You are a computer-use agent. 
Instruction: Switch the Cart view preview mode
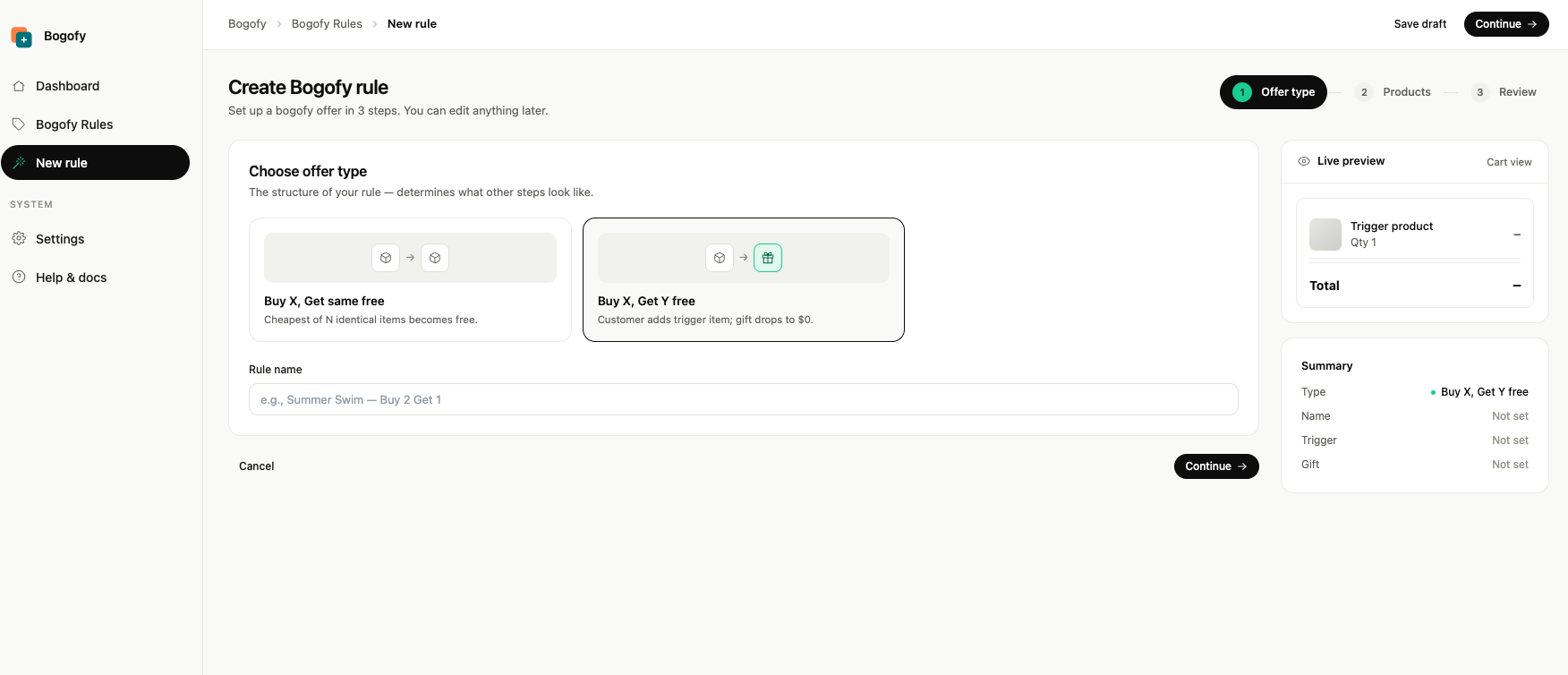1509,162
